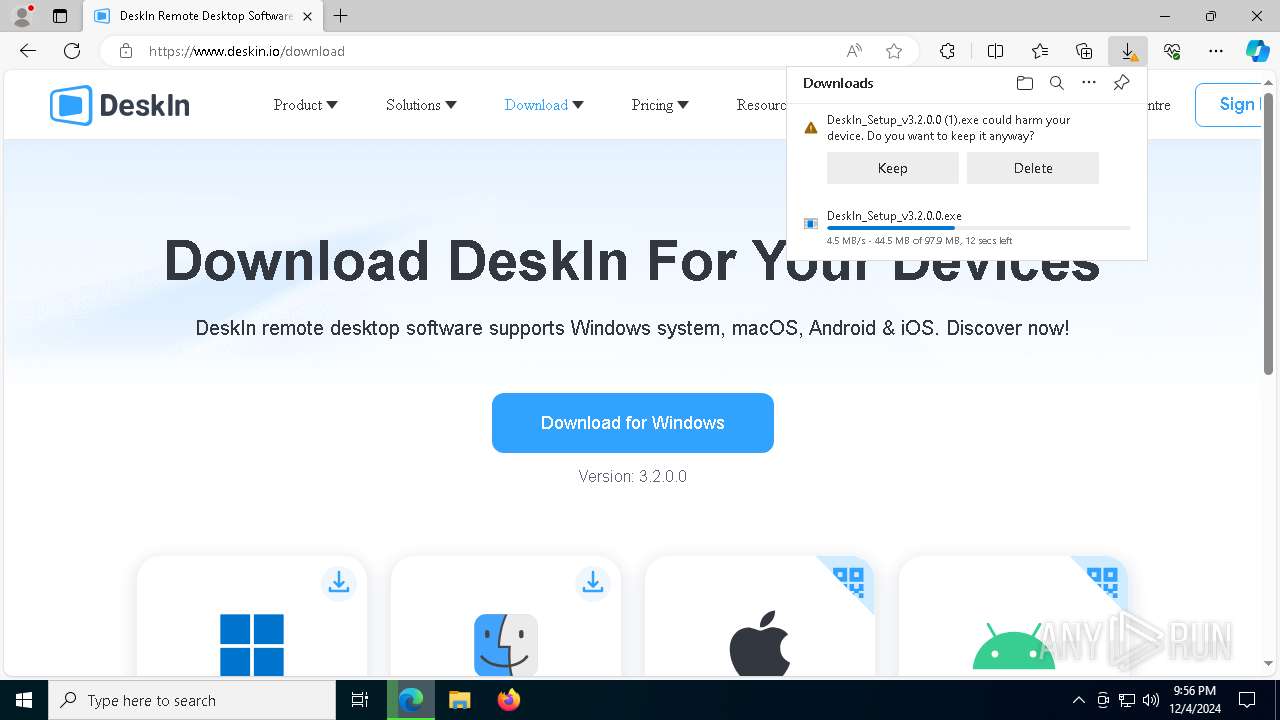Pin the Downloads panel
Screen dimensions: 1280x720
coord(1121,83)
